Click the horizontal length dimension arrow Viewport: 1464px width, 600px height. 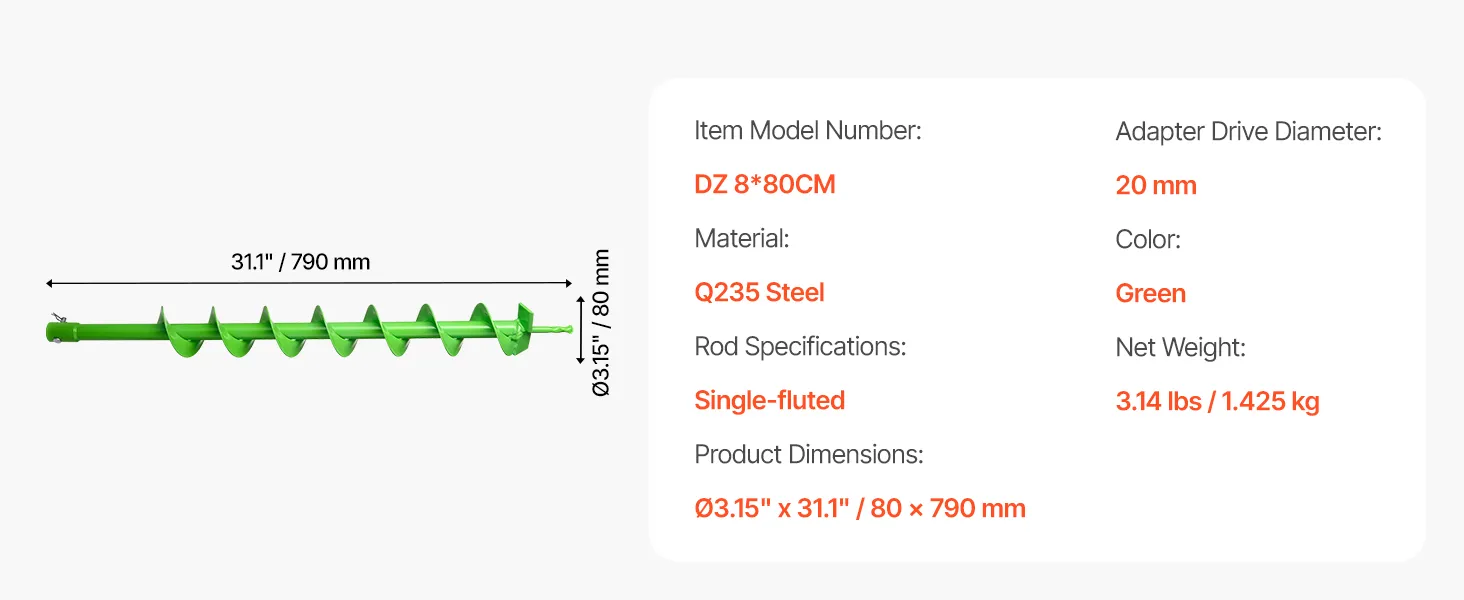[309, 285]
